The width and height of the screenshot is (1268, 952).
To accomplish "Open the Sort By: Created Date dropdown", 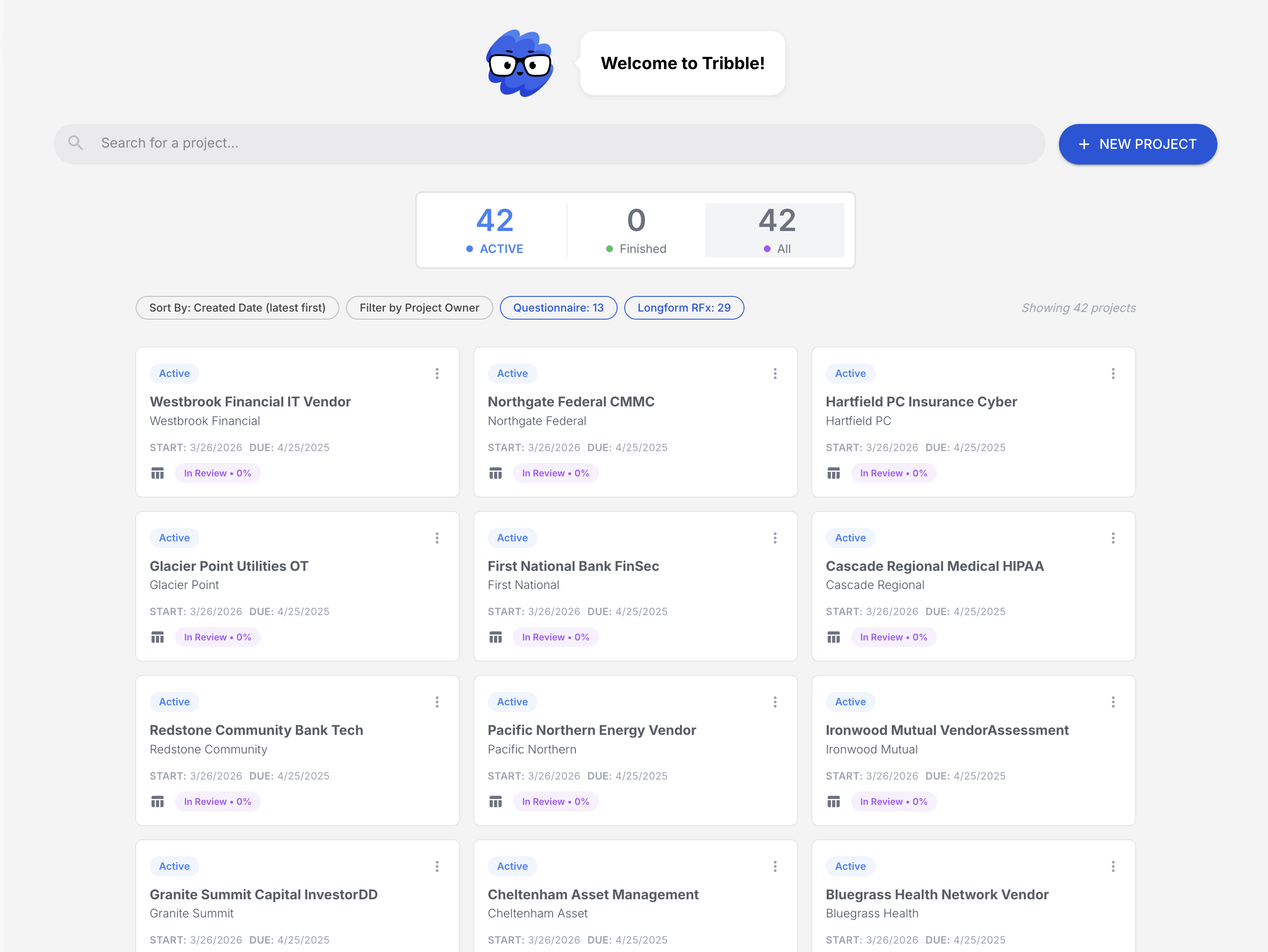I will click(x=237, y=307).
